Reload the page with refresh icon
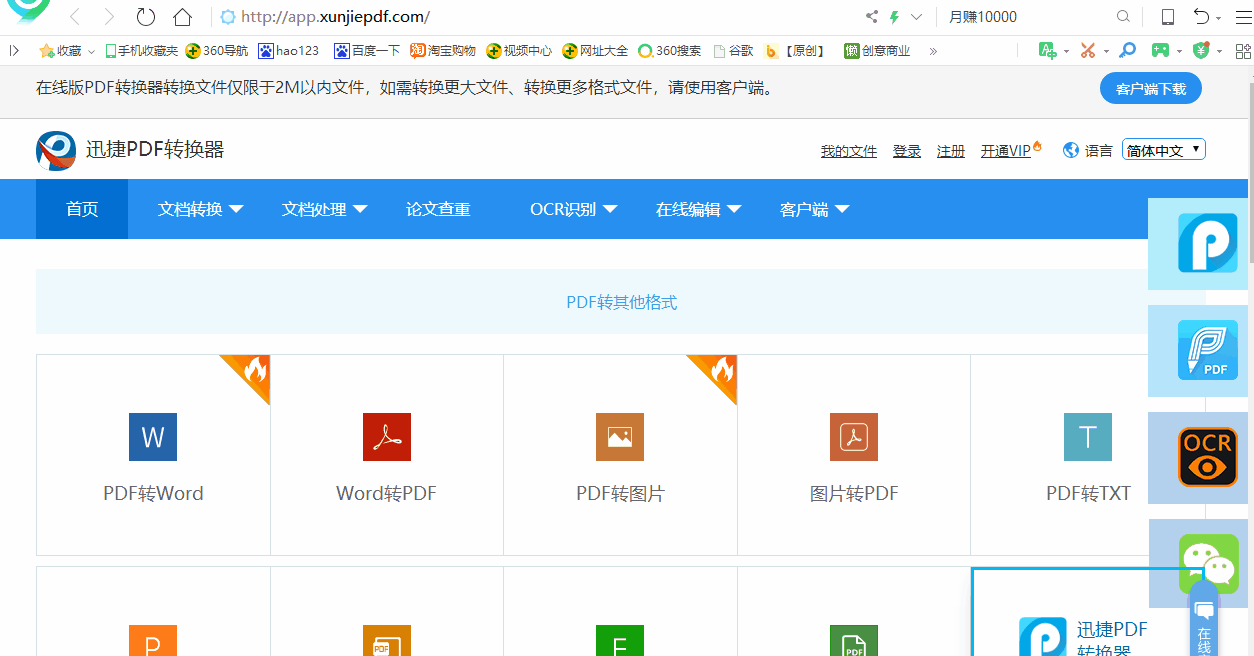1254x656 pixels. [x=146, y=17]
